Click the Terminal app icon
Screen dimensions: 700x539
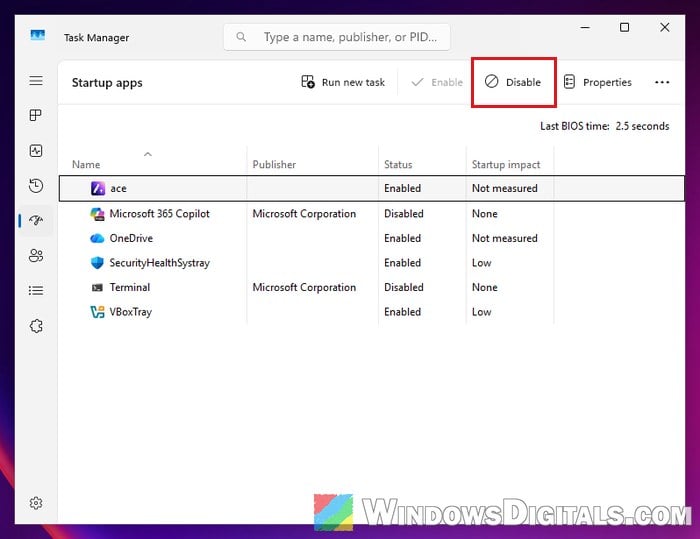(x=97, y=288)
